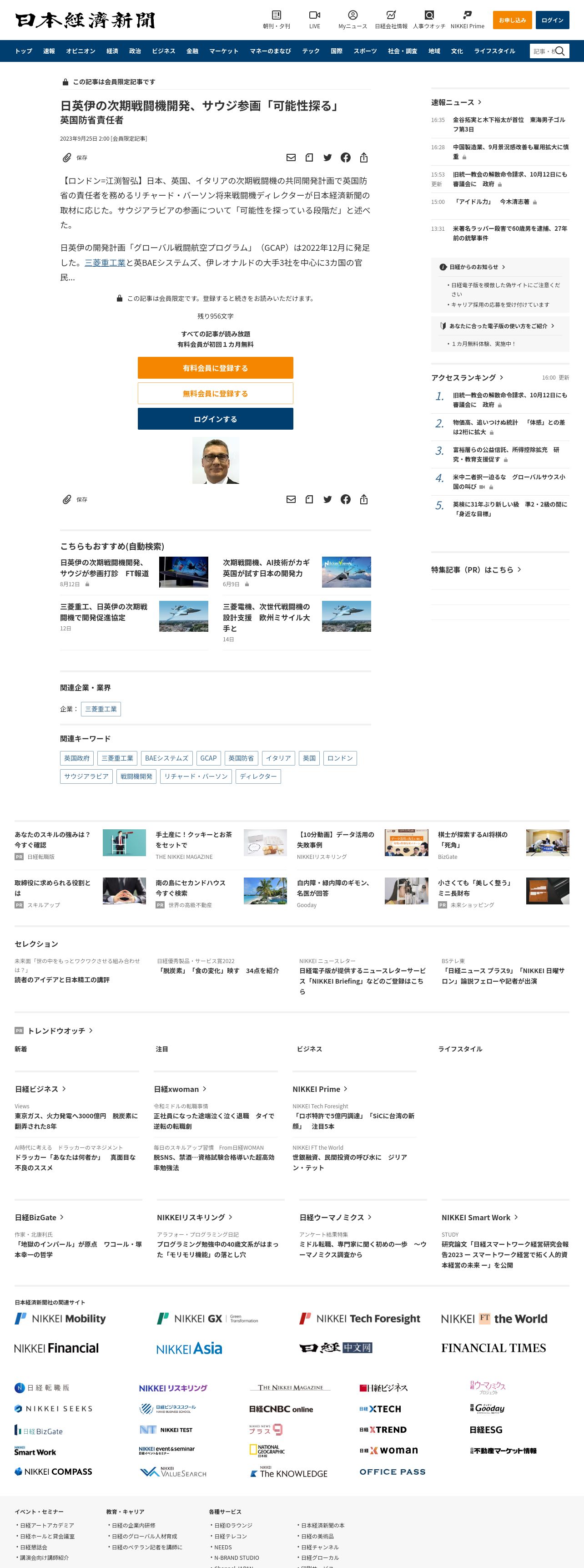Open NIKKEI Tech Foresight logo link

click(359, 1319)
